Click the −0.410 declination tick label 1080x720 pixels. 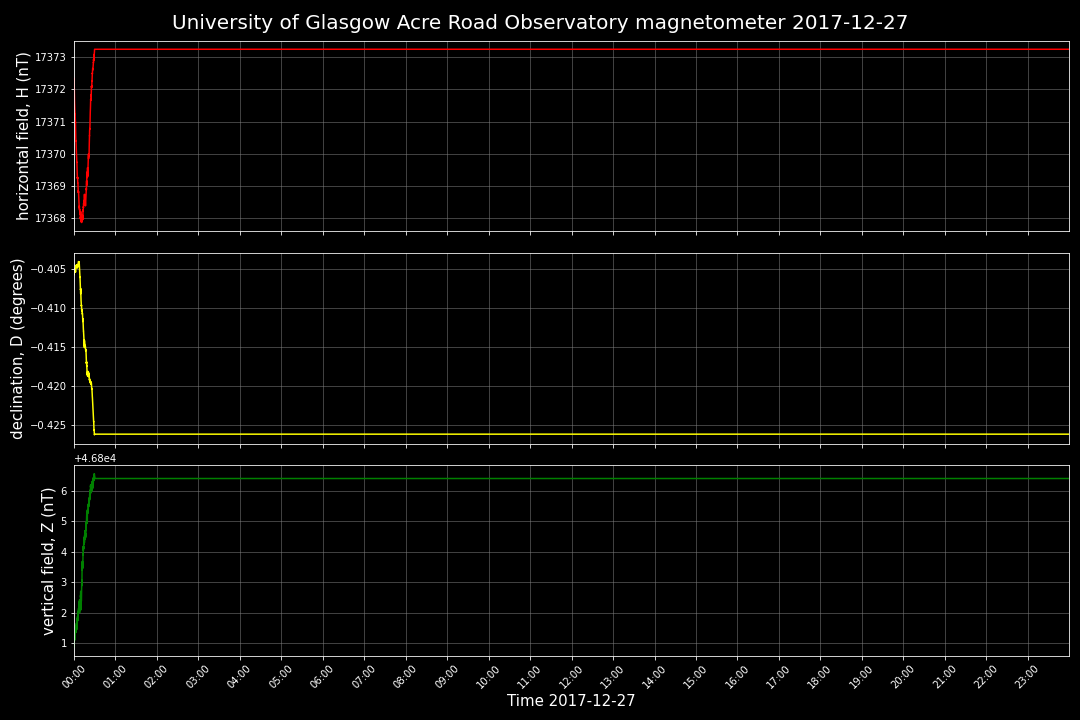coord(48,308)
